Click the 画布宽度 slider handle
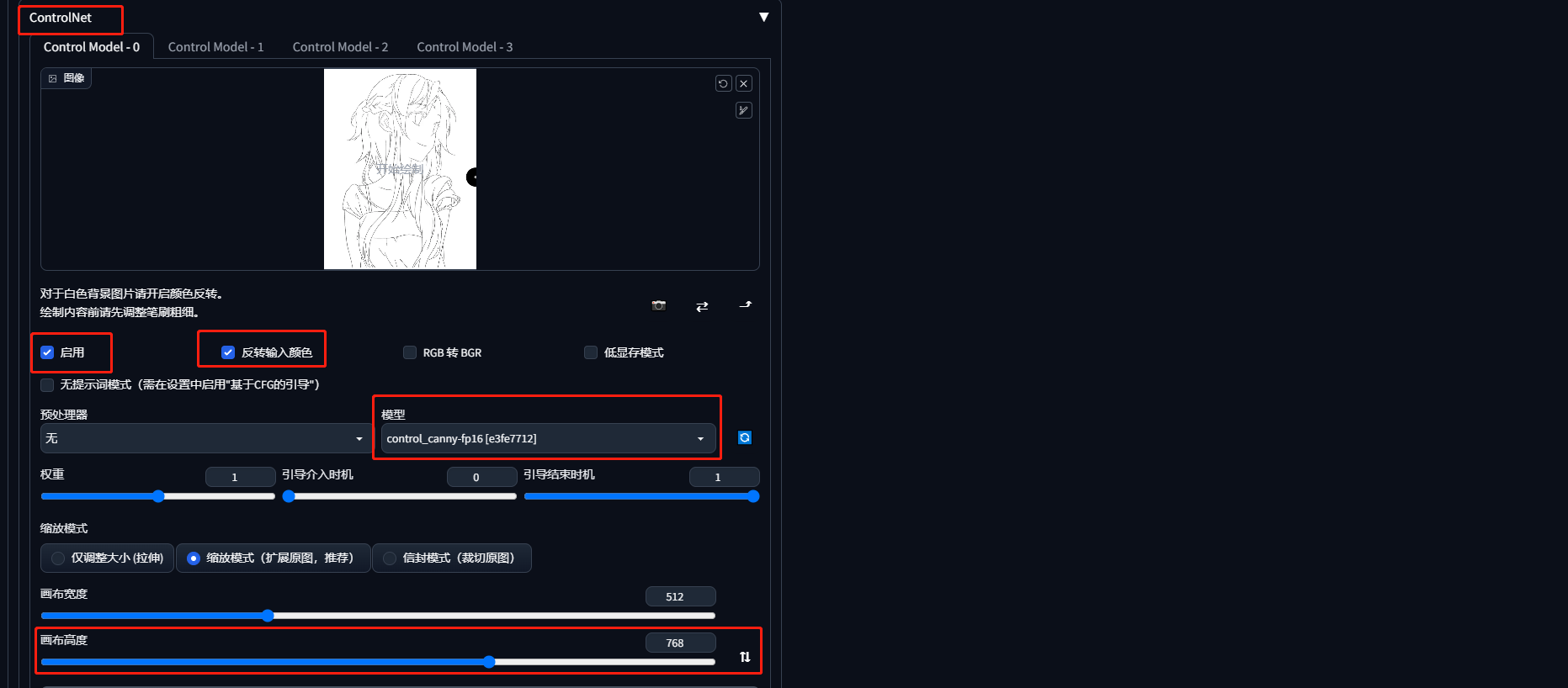Viewport: 1568px width, 688px height. [x=268, y=616]
